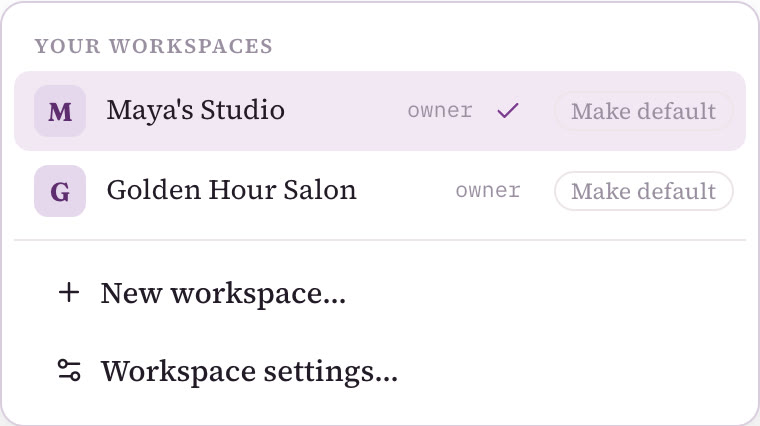Image resolution: width=760 pixels, height=426 pixels.
Task: Click the YOUR WORKSPACES heading
Action: point(154,47)
